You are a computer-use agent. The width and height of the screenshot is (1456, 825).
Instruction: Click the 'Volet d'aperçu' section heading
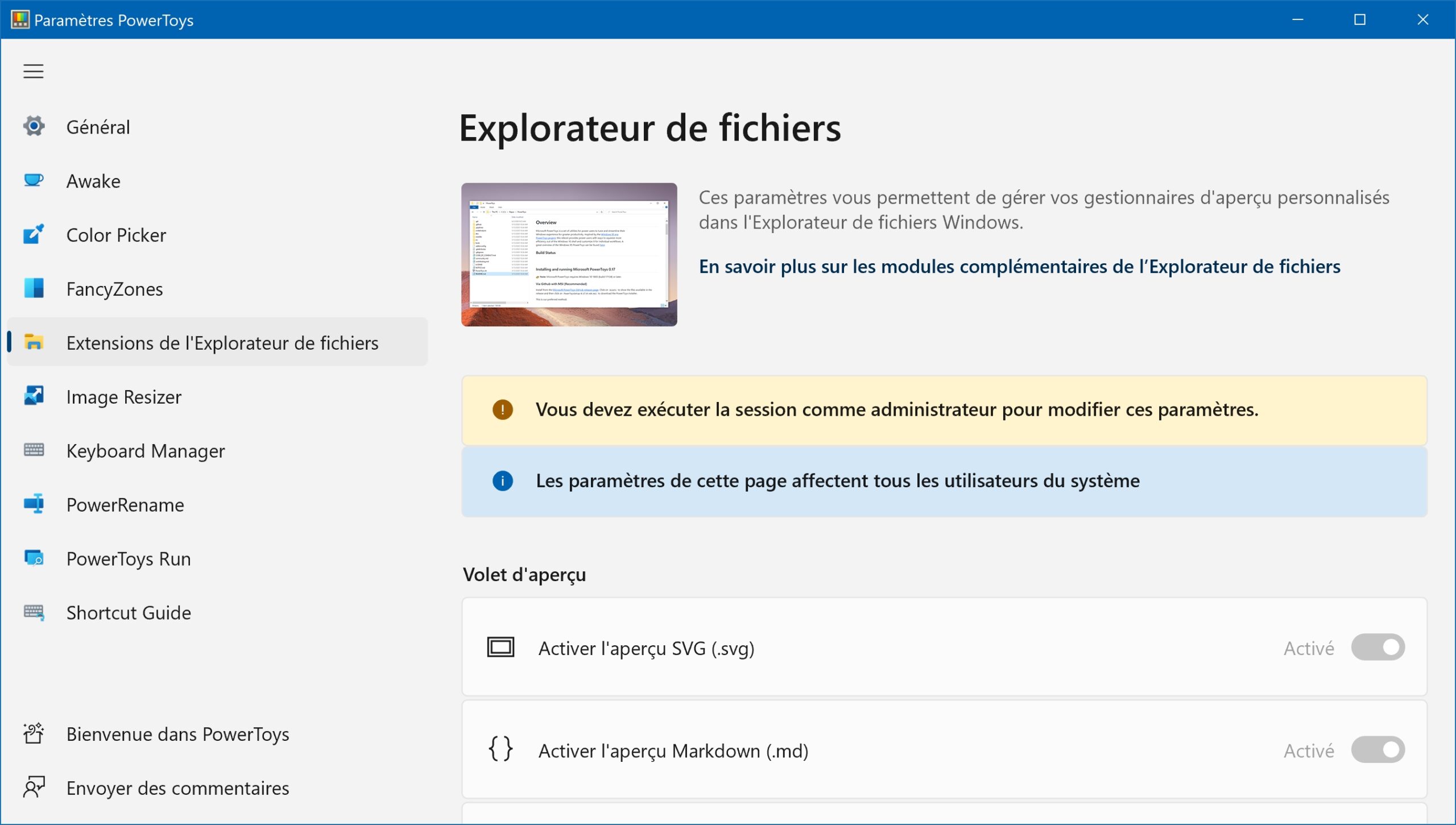524,575
